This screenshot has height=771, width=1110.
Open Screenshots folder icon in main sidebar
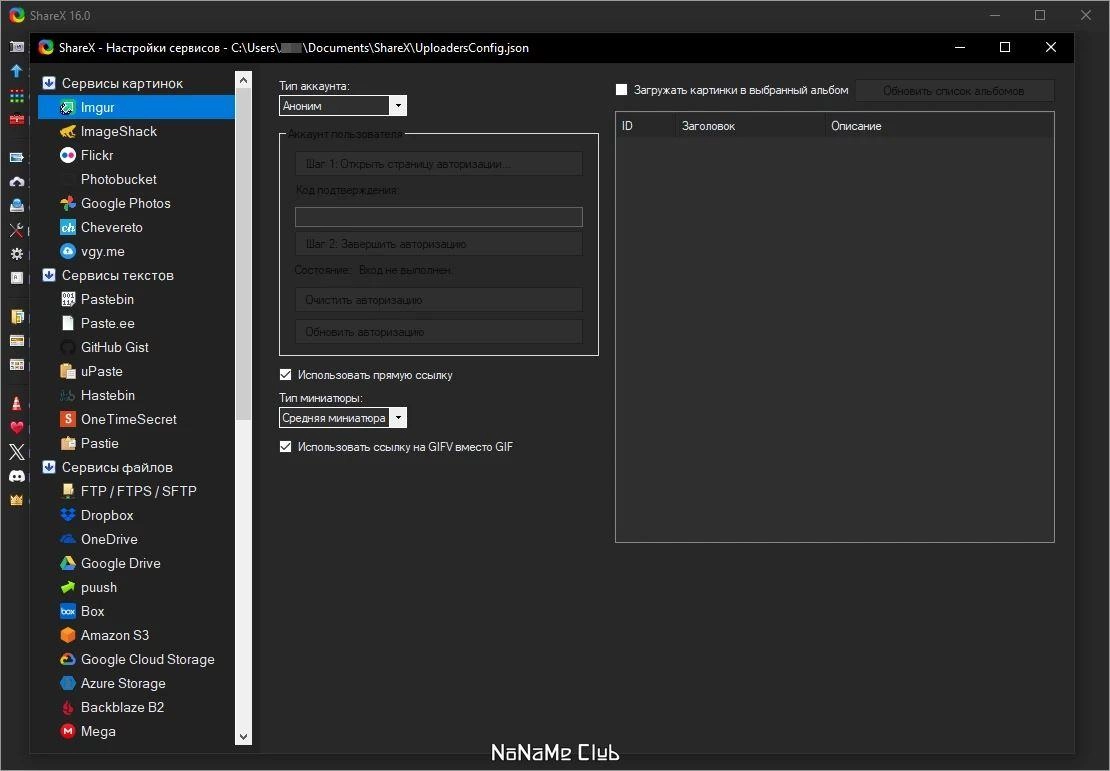click(16, 316)
